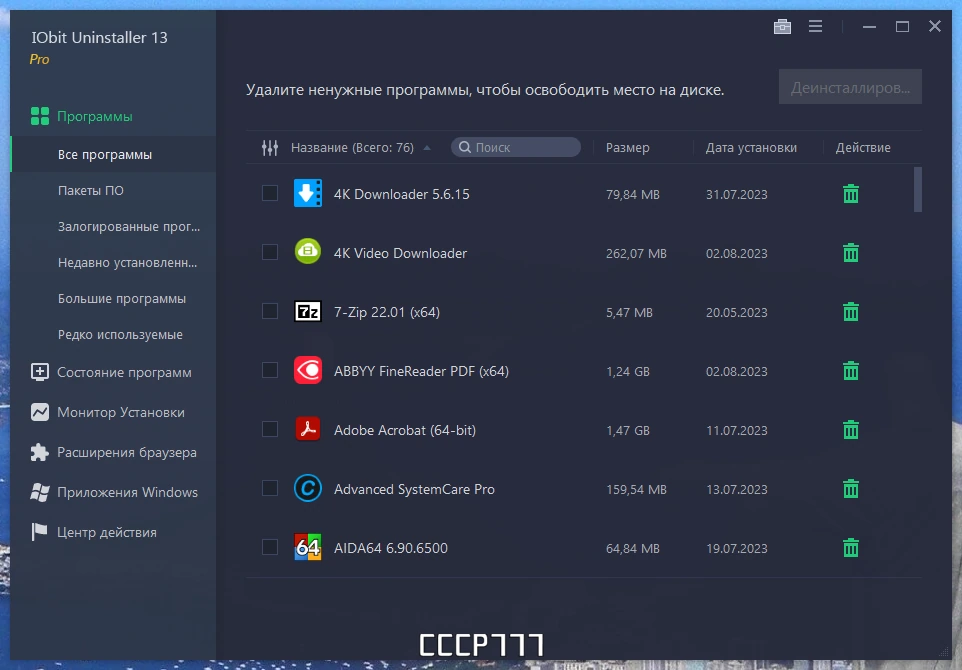Tick the AIDA64 6.90.6500 checkbox
The height and width of the screenshot is (670, 962).
point(270,547)
